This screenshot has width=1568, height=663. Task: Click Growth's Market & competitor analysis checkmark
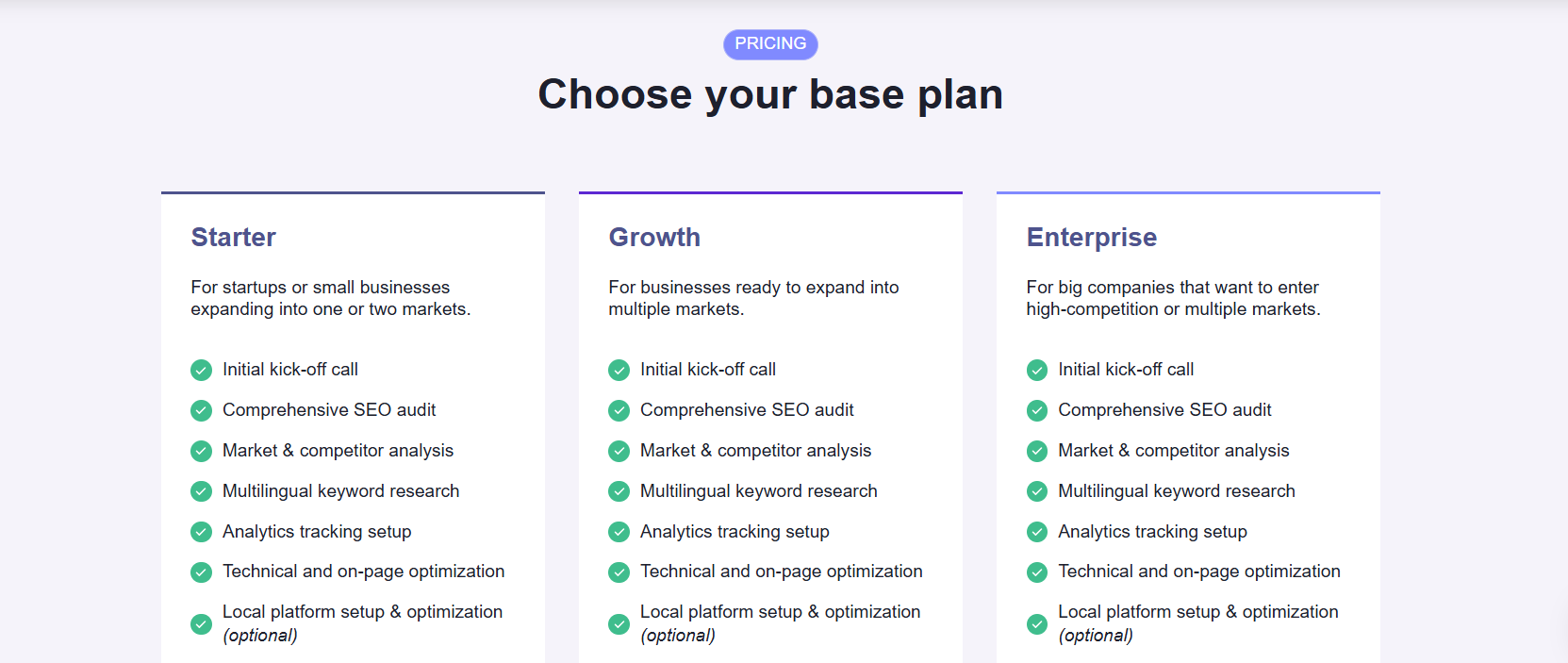pos(619,451)
